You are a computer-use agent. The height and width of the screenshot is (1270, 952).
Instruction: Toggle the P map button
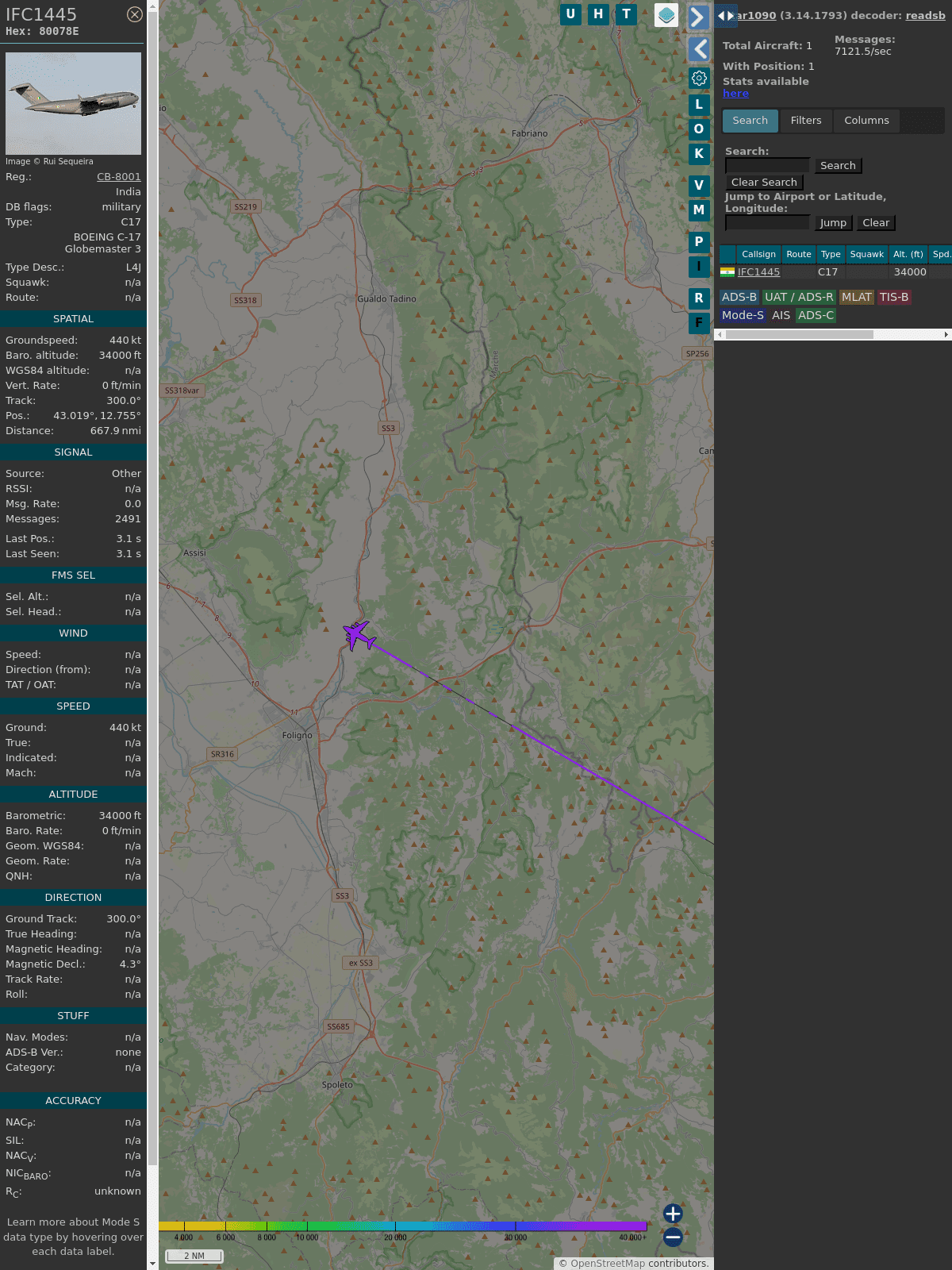[x=699, y=241]
